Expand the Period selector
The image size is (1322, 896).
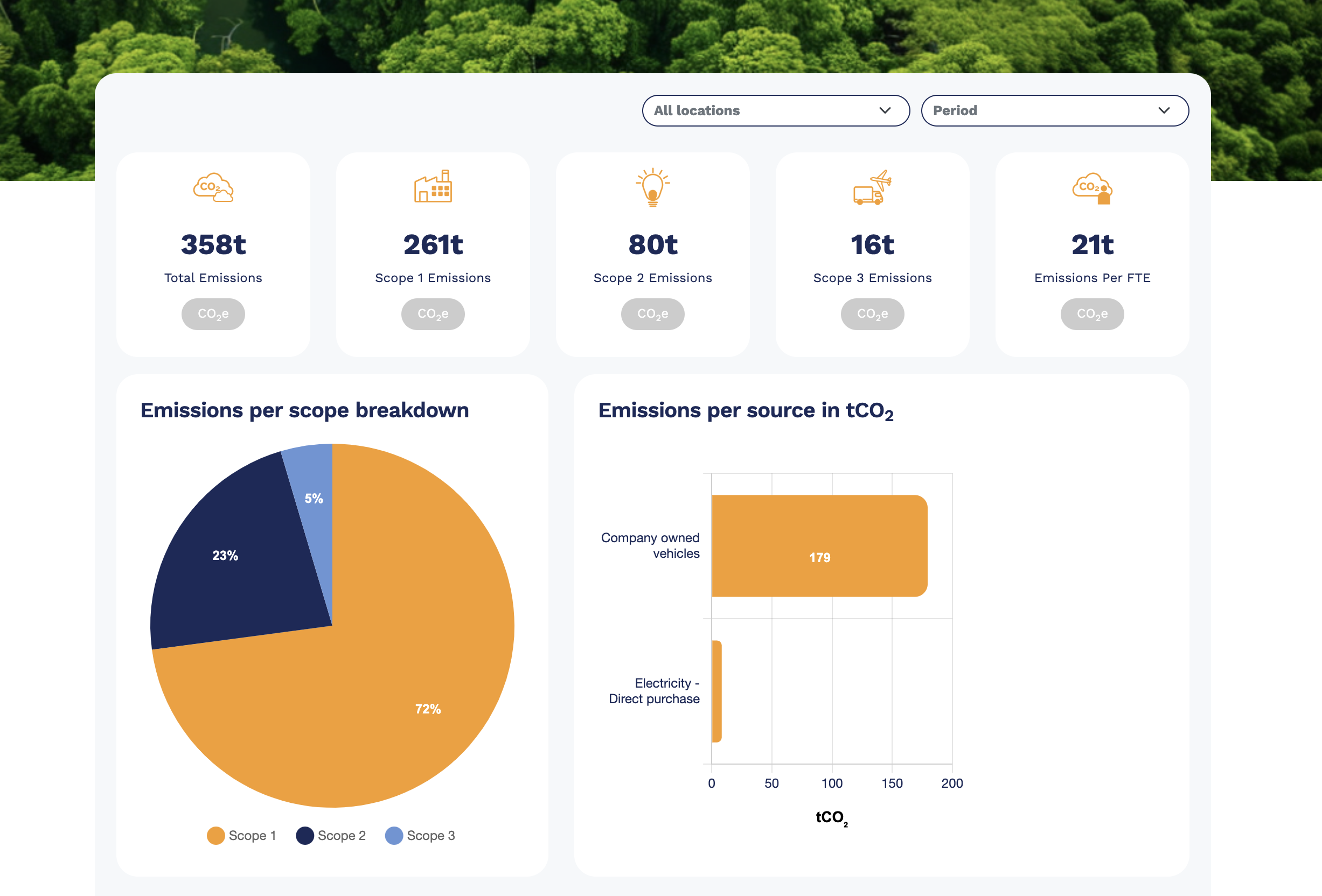pos(1055,110)
